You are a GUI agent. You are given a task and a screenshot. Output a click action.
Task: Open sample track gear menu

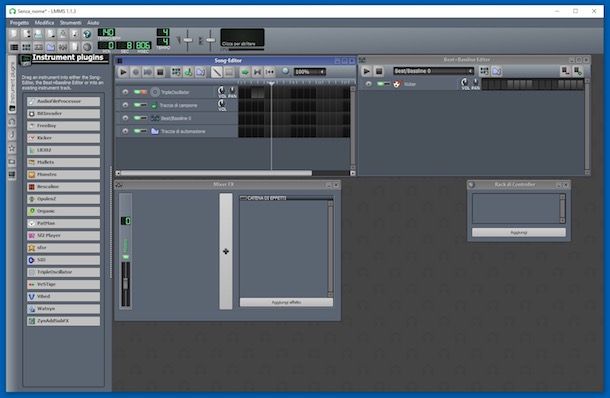(x=125, y=105)
